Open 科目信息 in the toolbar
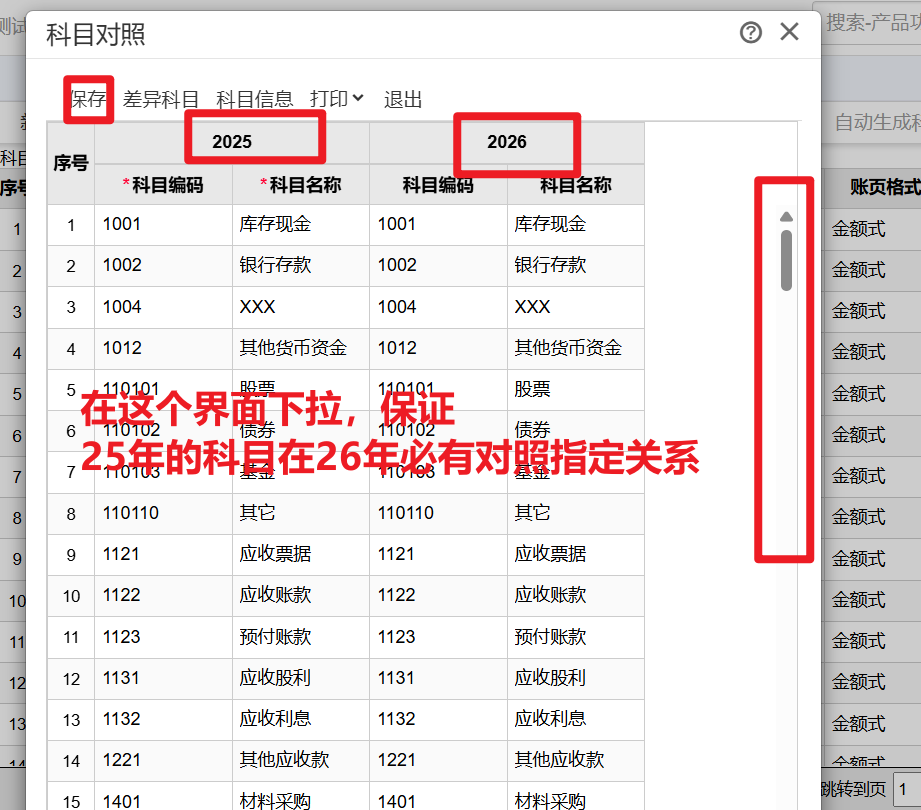Viewport: 921px width, 810px height. pyautogui.click(x=254, y=99)
